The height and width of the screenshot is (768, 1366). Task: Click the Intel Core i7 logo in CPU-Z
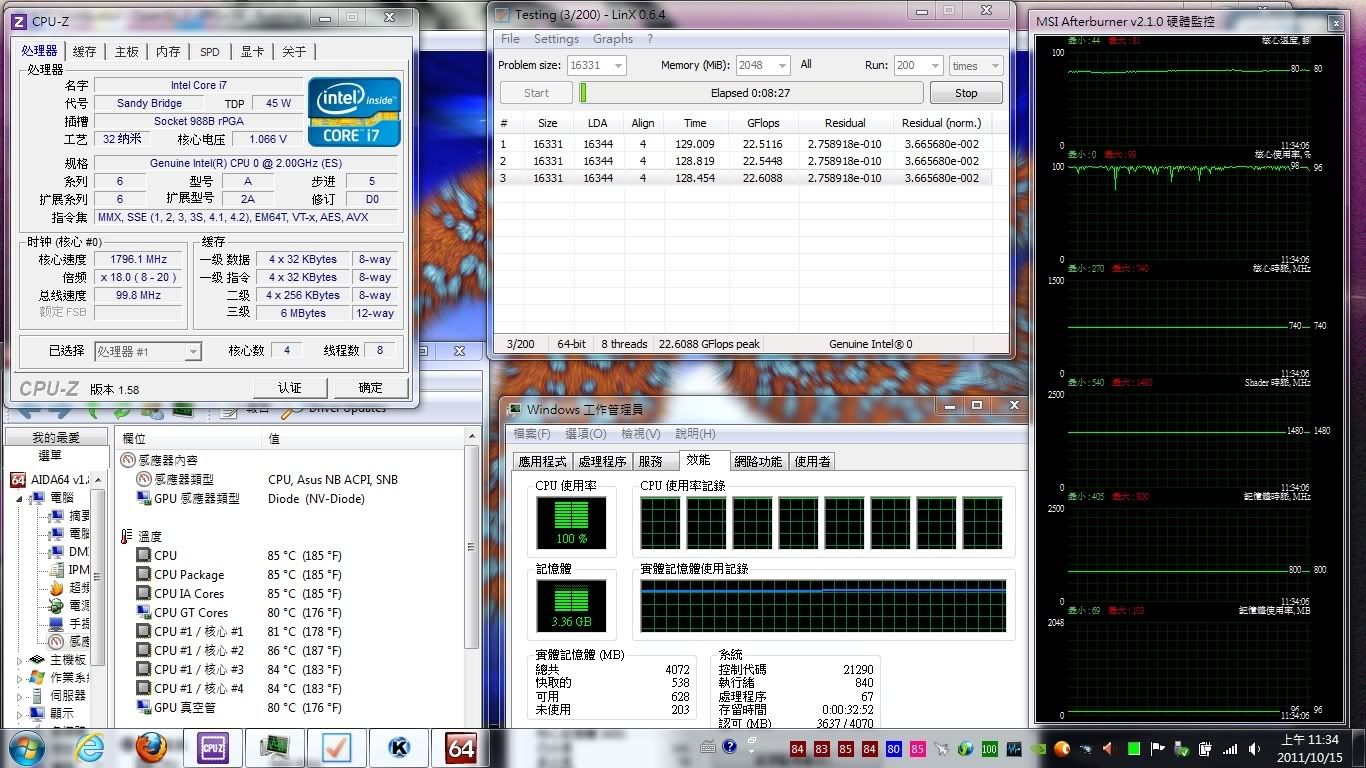pyautogui.click(x=354, y=112)
